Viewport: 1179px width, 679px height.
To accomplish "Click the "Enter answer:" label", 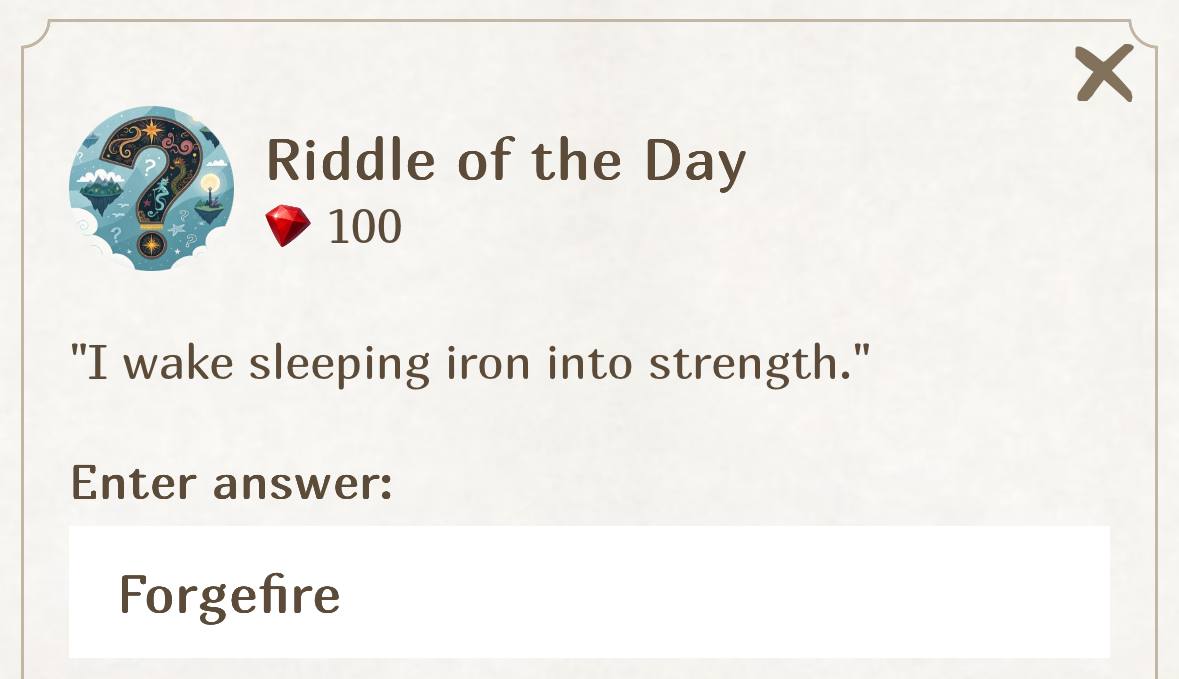I will click(231, 483).
